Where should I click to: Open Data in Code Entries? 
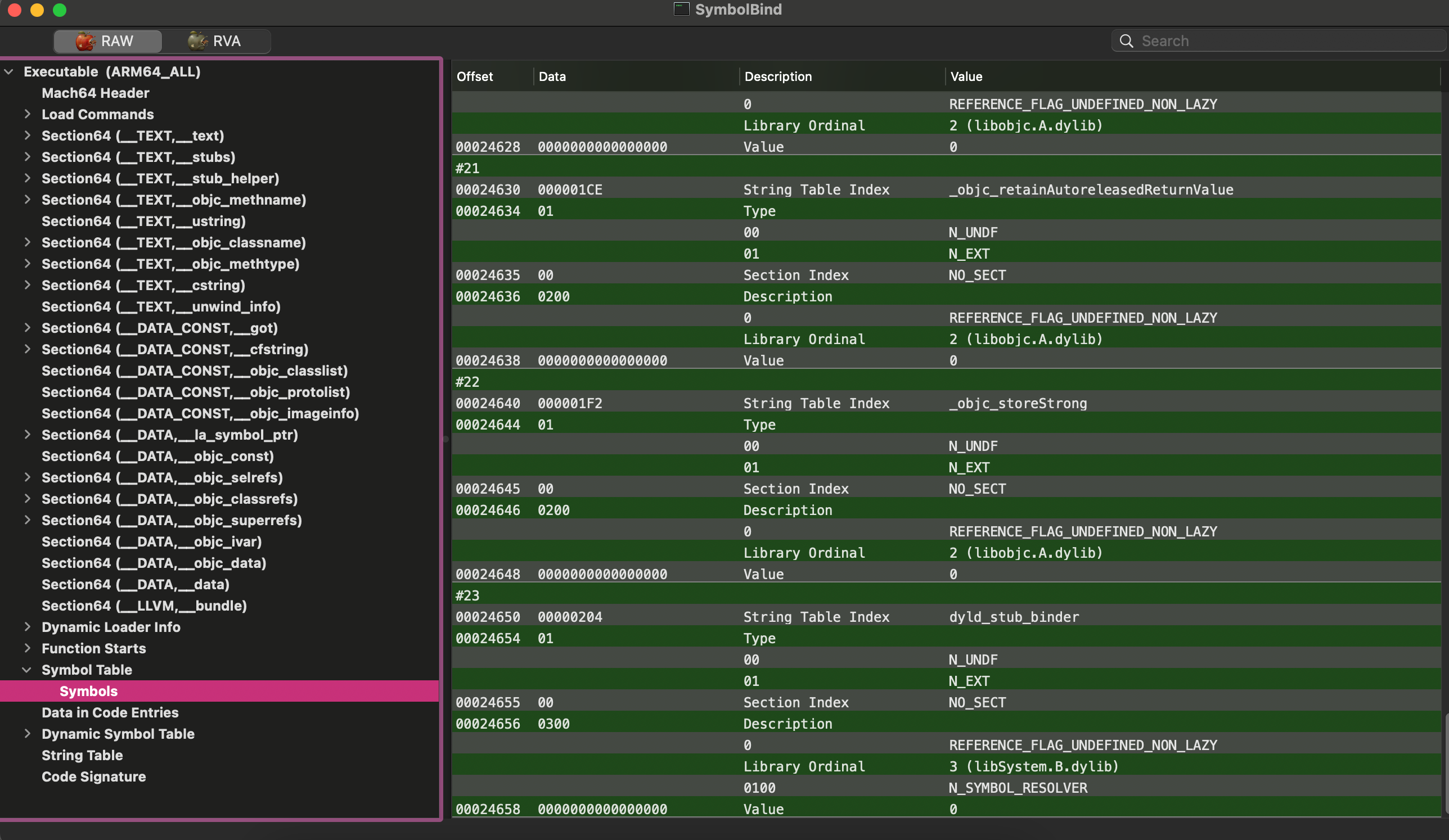coord(110,712)
